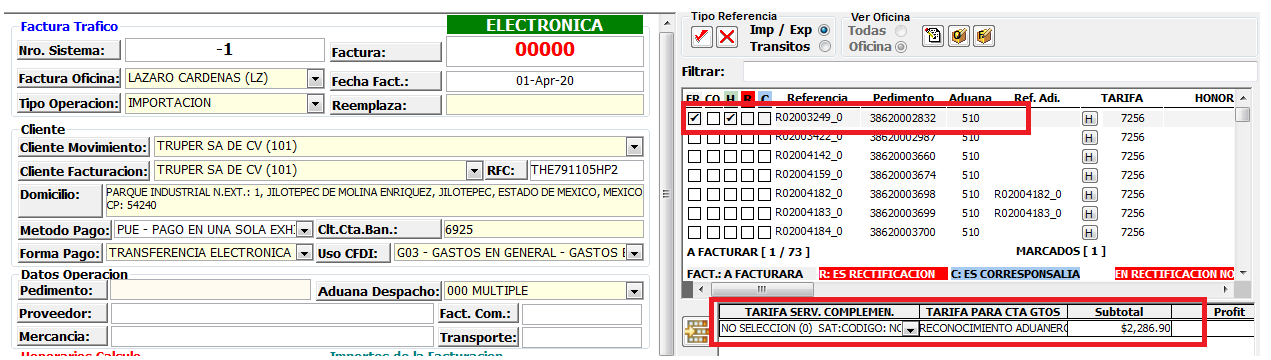Screen dimensions: 1271x360
Task: Select the Imp / Exp radio button
Action: [824, 30]
